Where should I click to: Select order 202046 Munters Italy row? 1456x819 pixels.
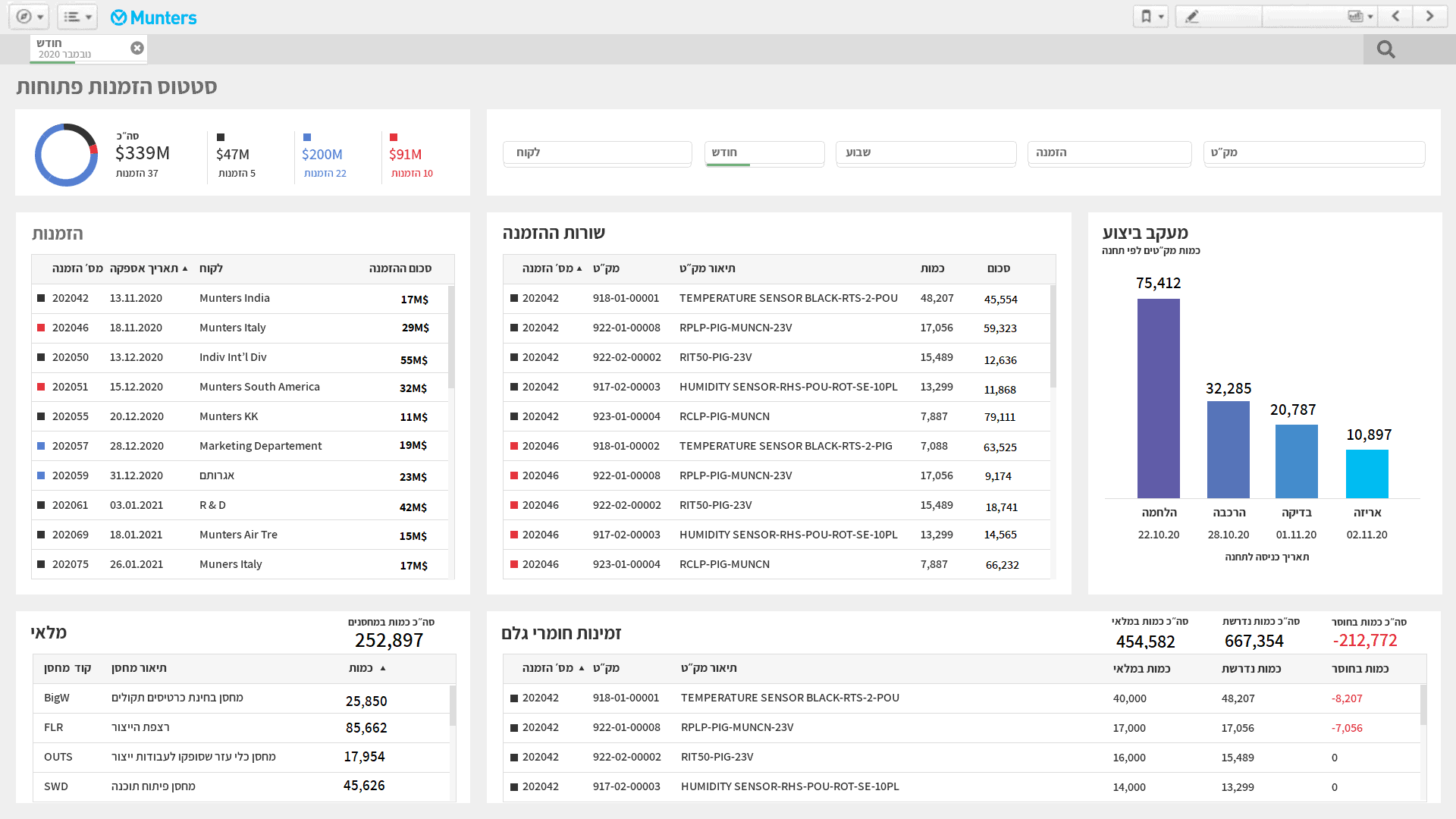pyautogui.click(x=233, y=328)
